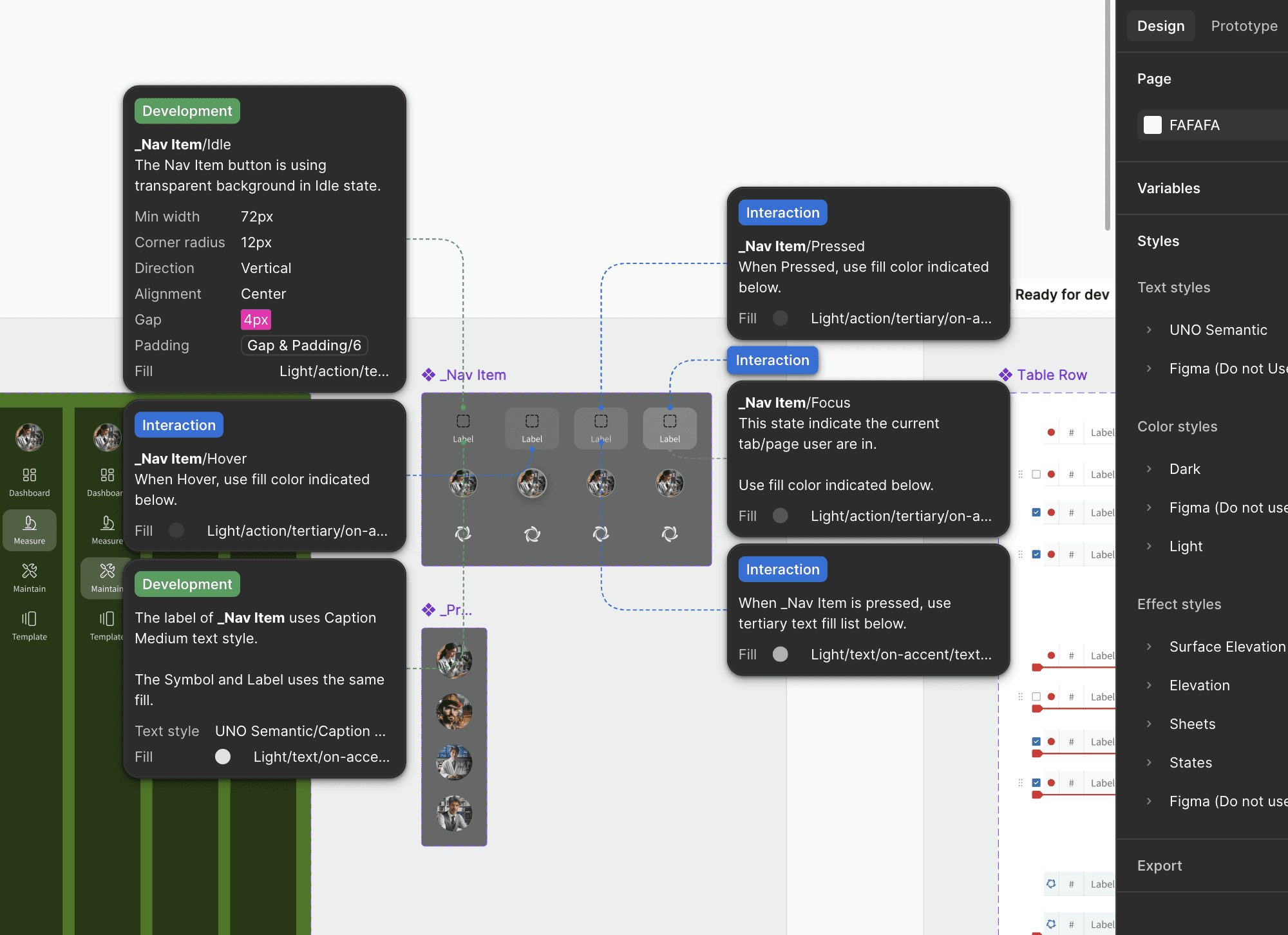Expand the Dark color styles group
1288x935 pixels.
coord(1150,469)
